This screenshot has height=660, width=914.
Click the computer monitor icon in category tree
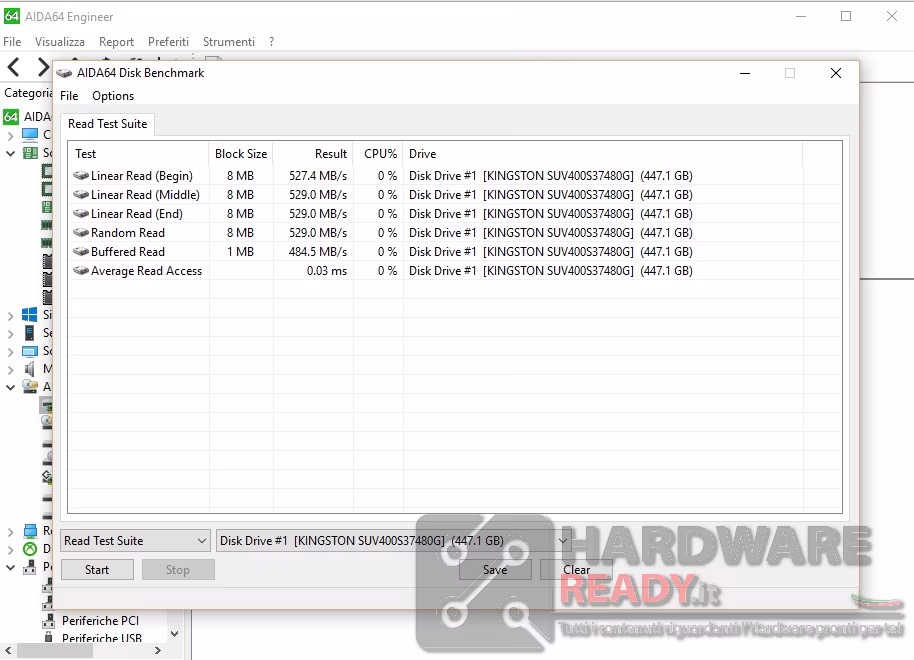(30, 135)
